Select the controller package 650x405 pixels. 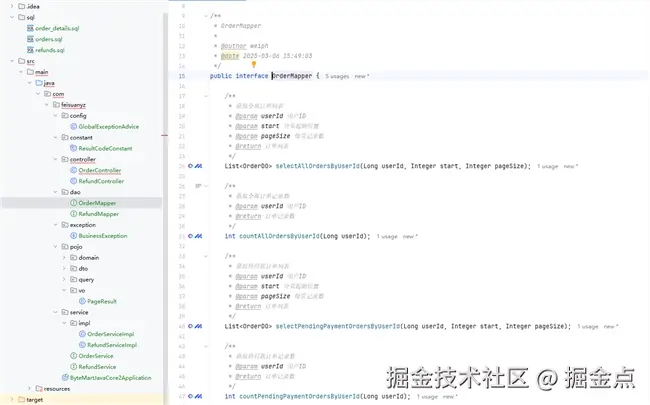[x=82, y=159]
